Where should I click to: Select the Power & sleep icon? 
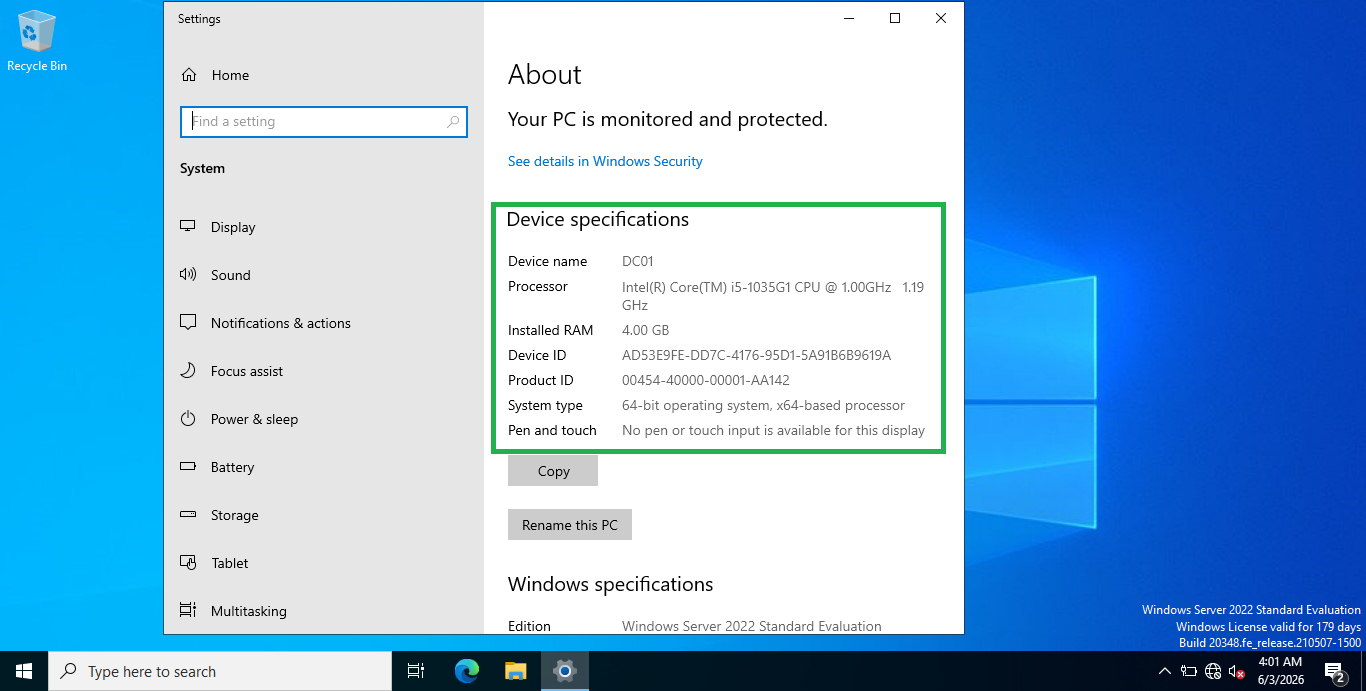tap(188, 419)
